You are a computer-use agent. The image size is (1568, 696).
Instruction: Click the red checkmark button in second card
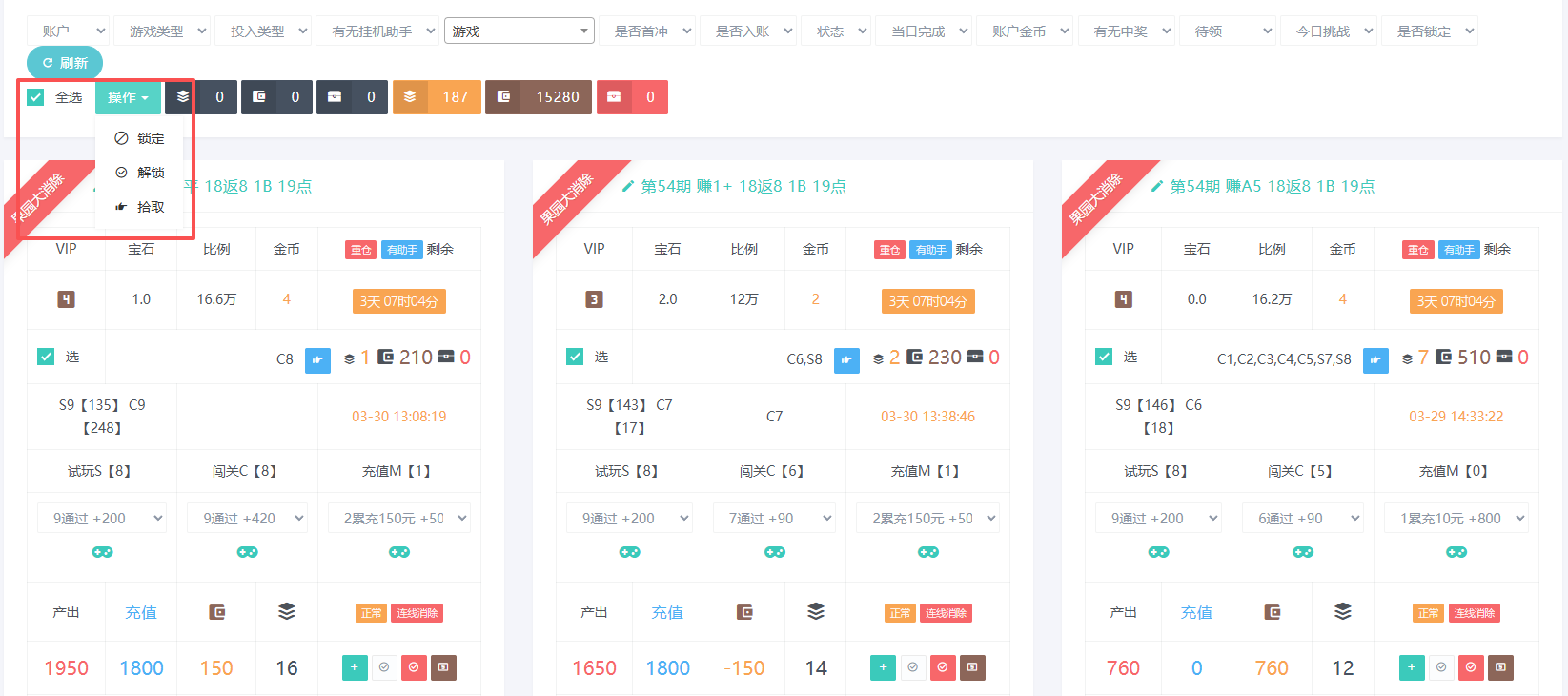tap(942, 667)
